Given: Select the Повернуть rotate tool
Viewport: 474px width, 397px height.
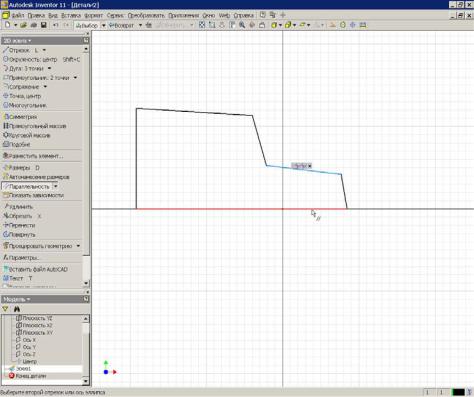Looking at the screenshot, I should (19, 235).
